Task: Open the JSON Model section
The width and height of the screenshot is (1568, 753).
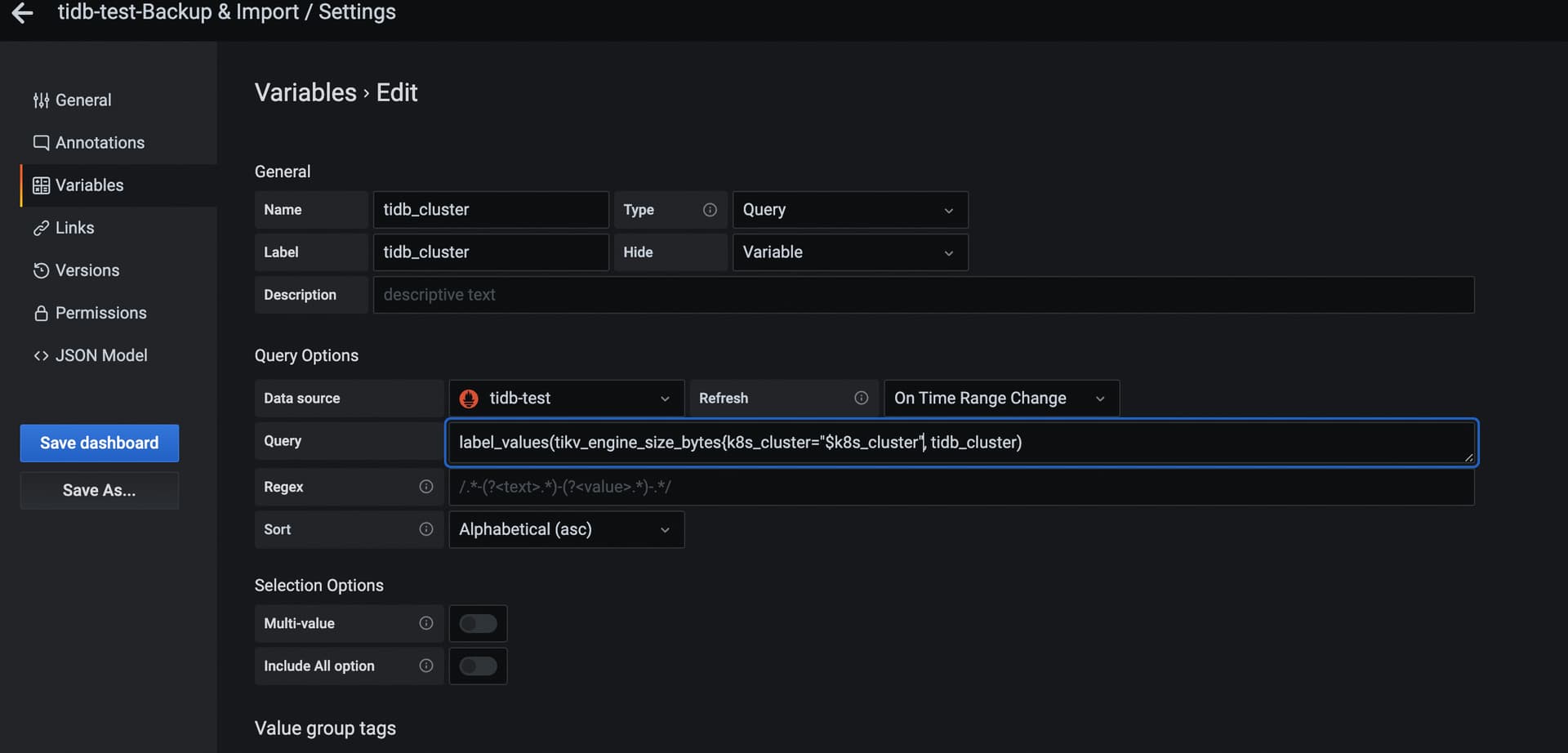Action: [100, 355]
